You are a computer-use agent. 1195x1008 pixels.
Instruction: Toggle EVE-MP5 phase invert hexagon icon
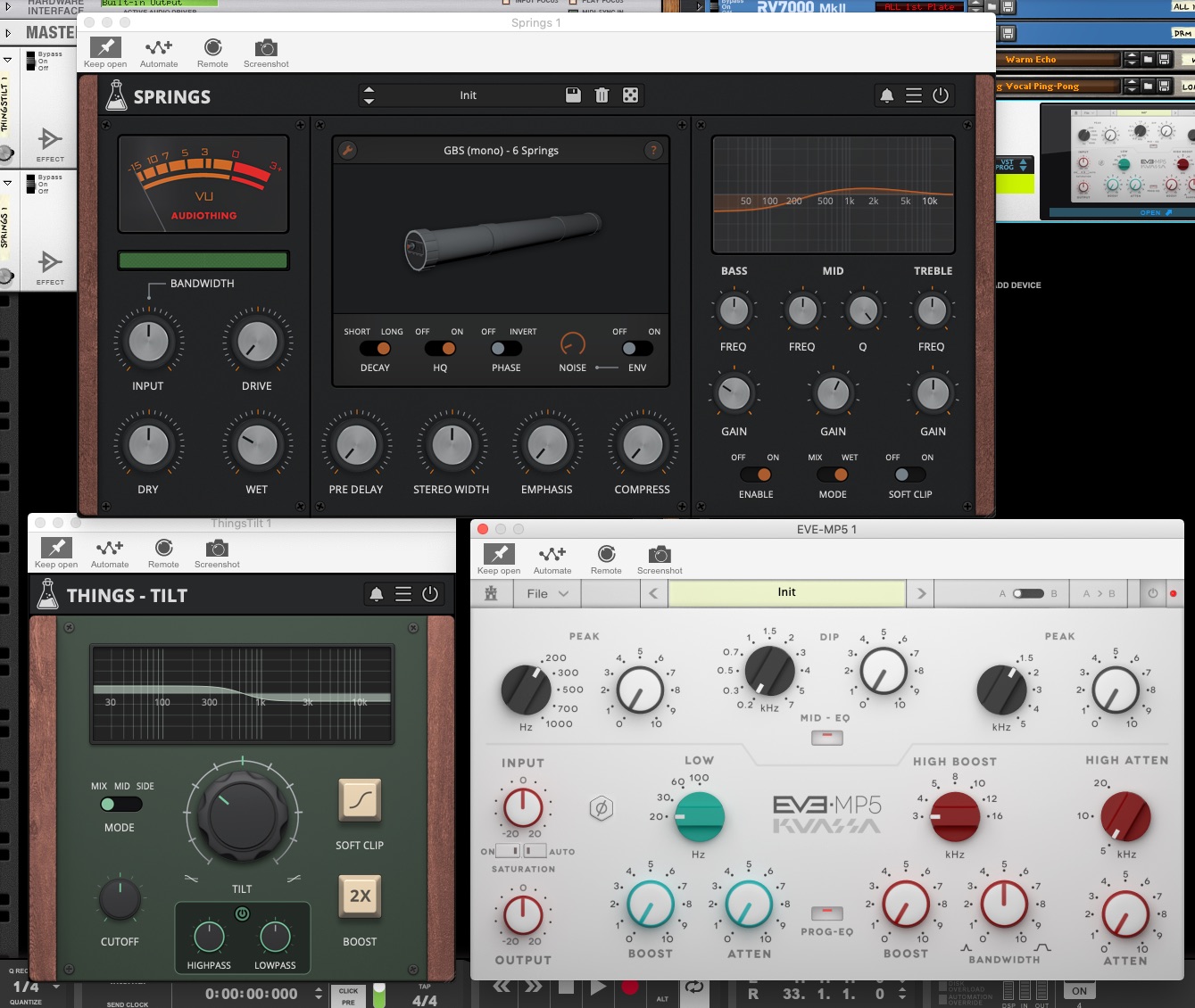[602, 809]
